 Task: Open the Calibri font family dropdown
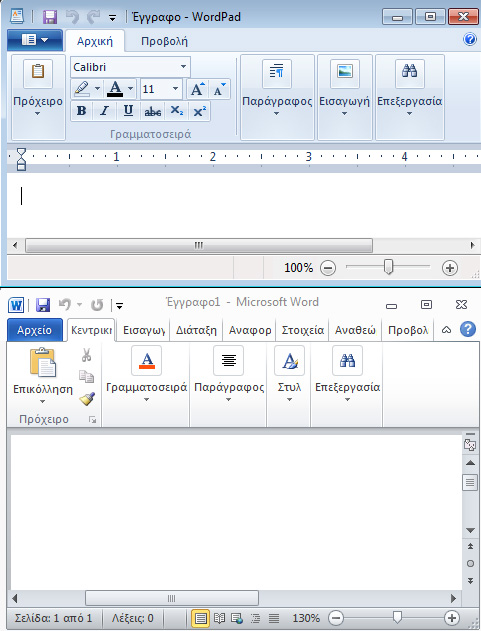(184, 67)
